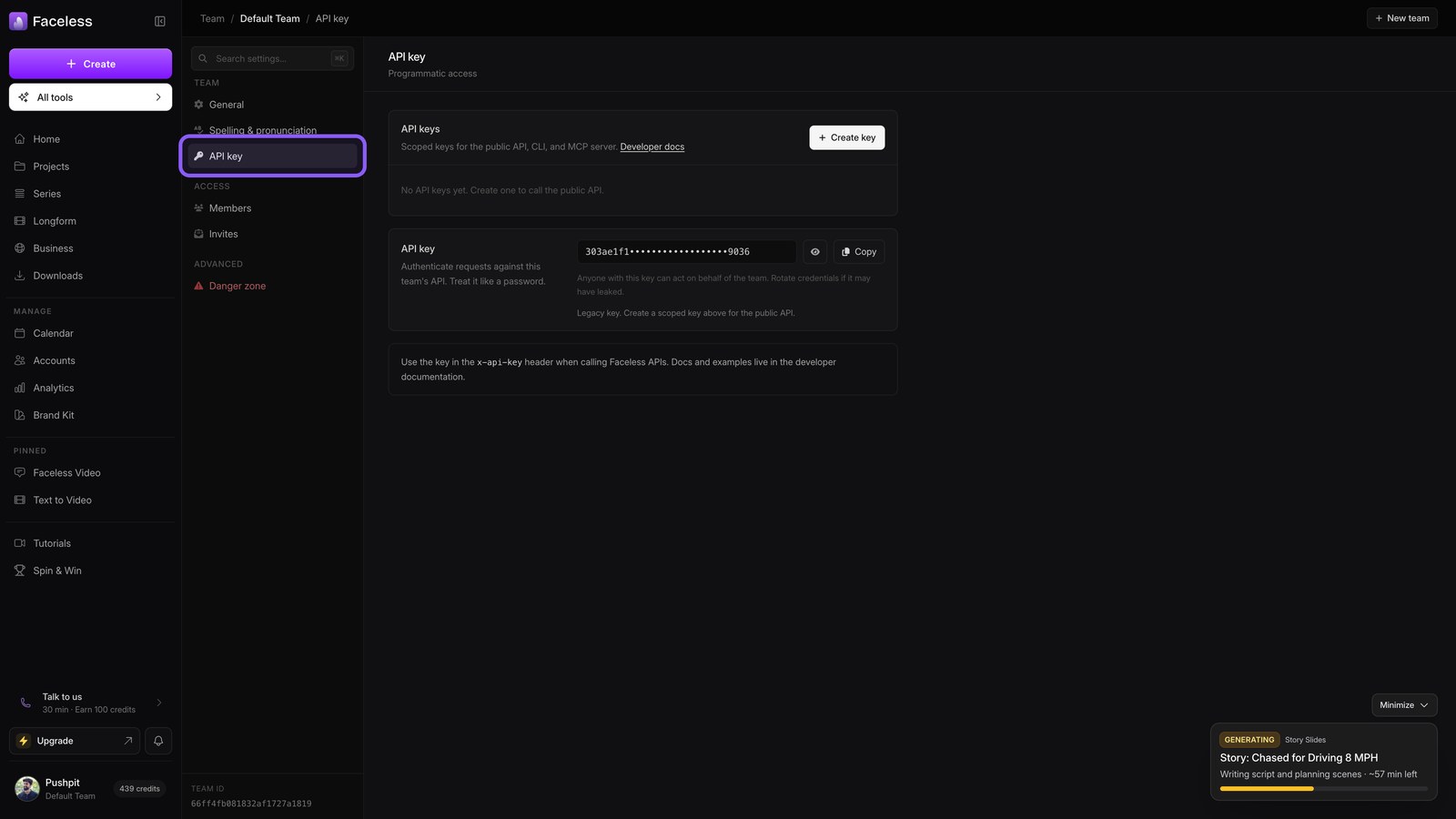Click the story generation progress bar

click(1324, 789)
